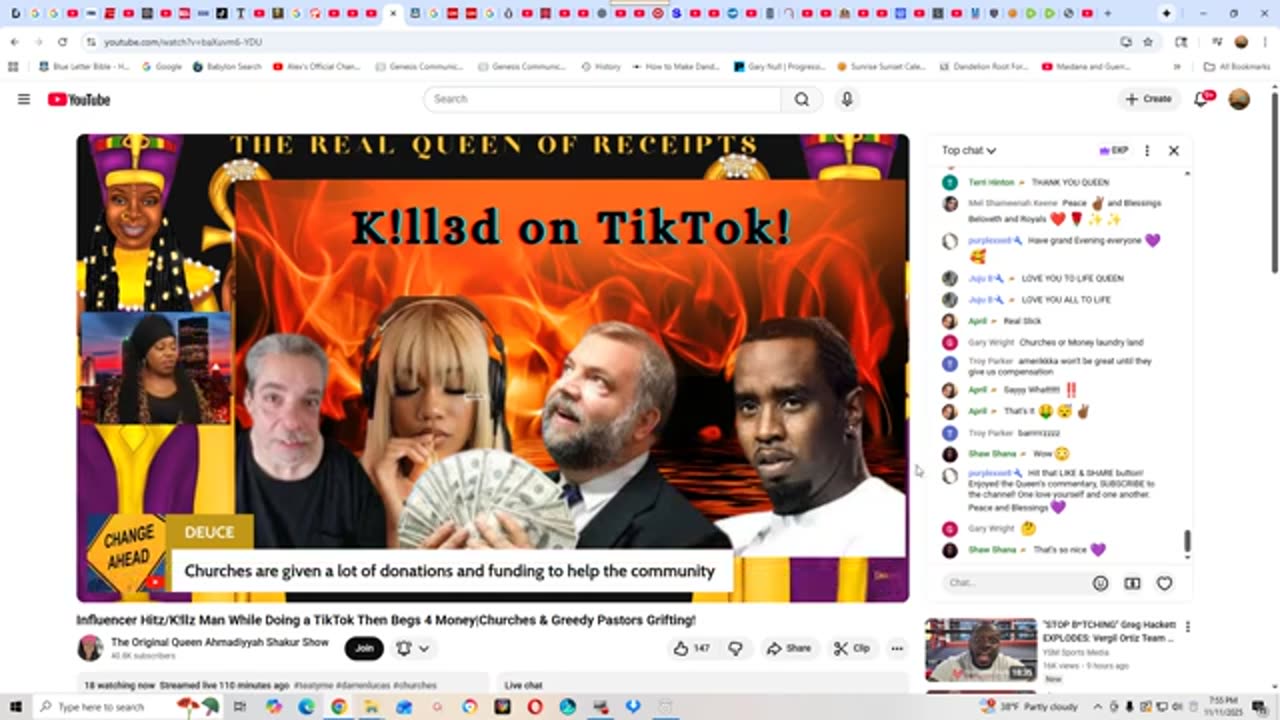
Task: Open Dandelion Root bookmark
Action: [x=984, y=66]
